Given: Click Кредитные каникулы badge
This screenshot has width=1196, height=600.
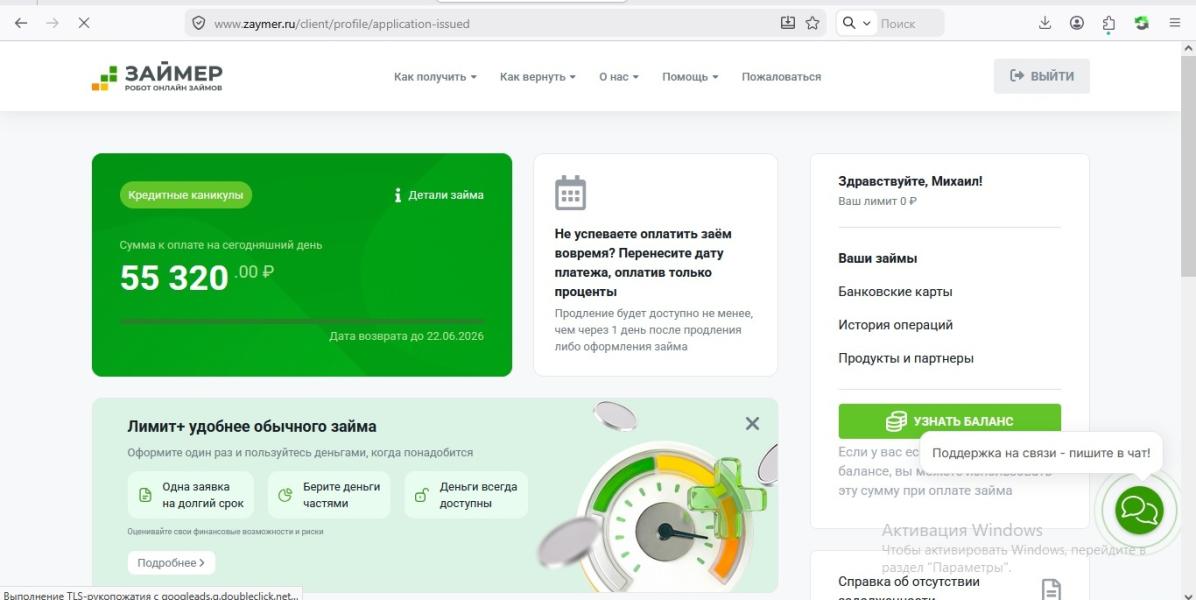Looking at the screenshot, I should (x=185, y=195).
